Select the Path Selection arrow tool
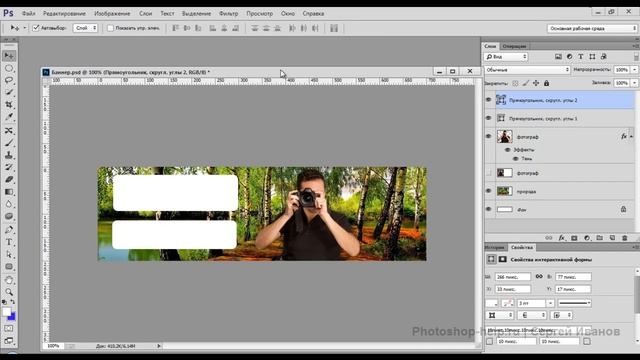The height and width of the screenshot is (360, 640). coord(9,254)
